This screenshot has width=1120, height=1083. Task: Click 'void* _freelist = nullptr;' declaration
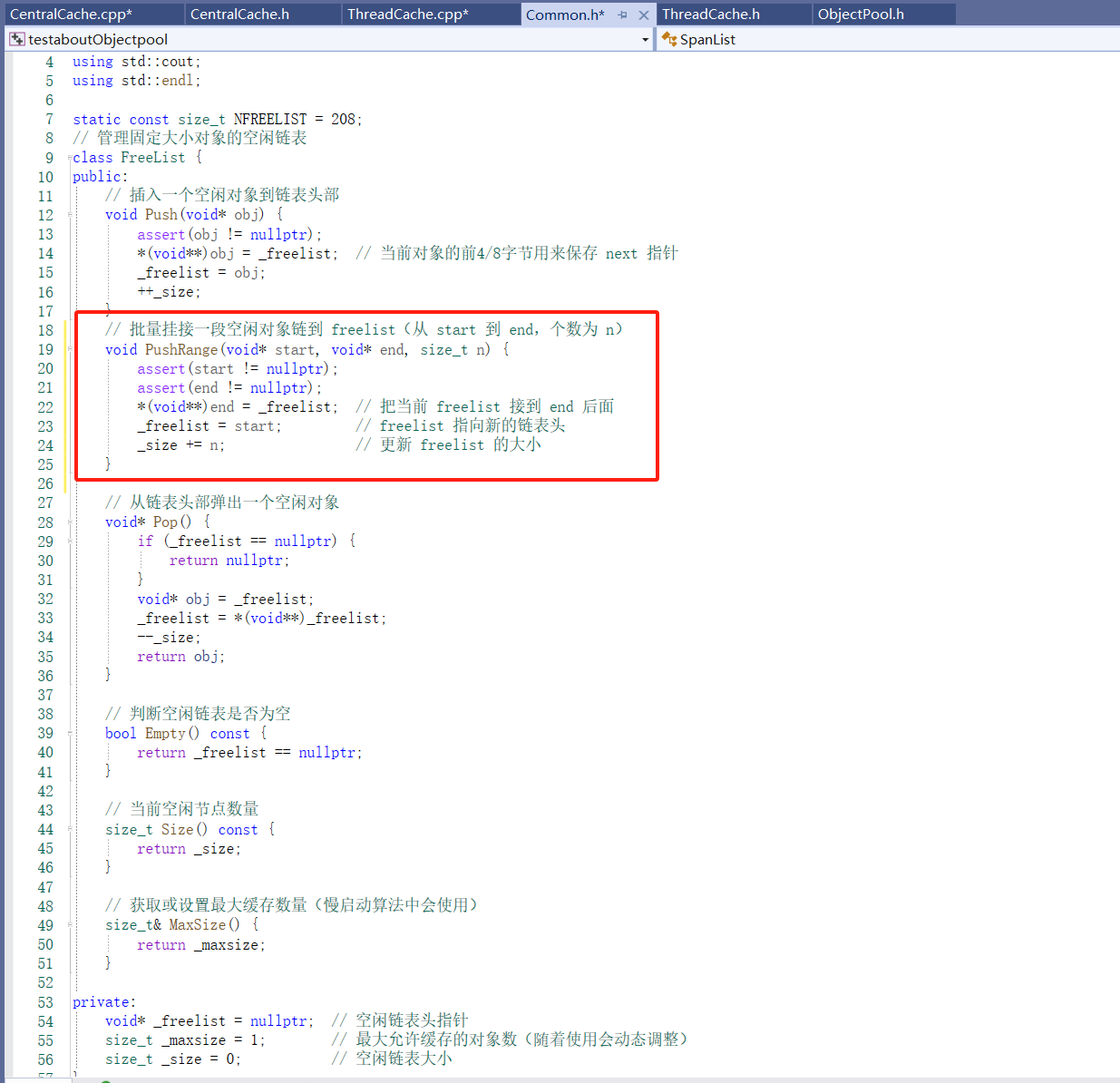pos(209,1021)
